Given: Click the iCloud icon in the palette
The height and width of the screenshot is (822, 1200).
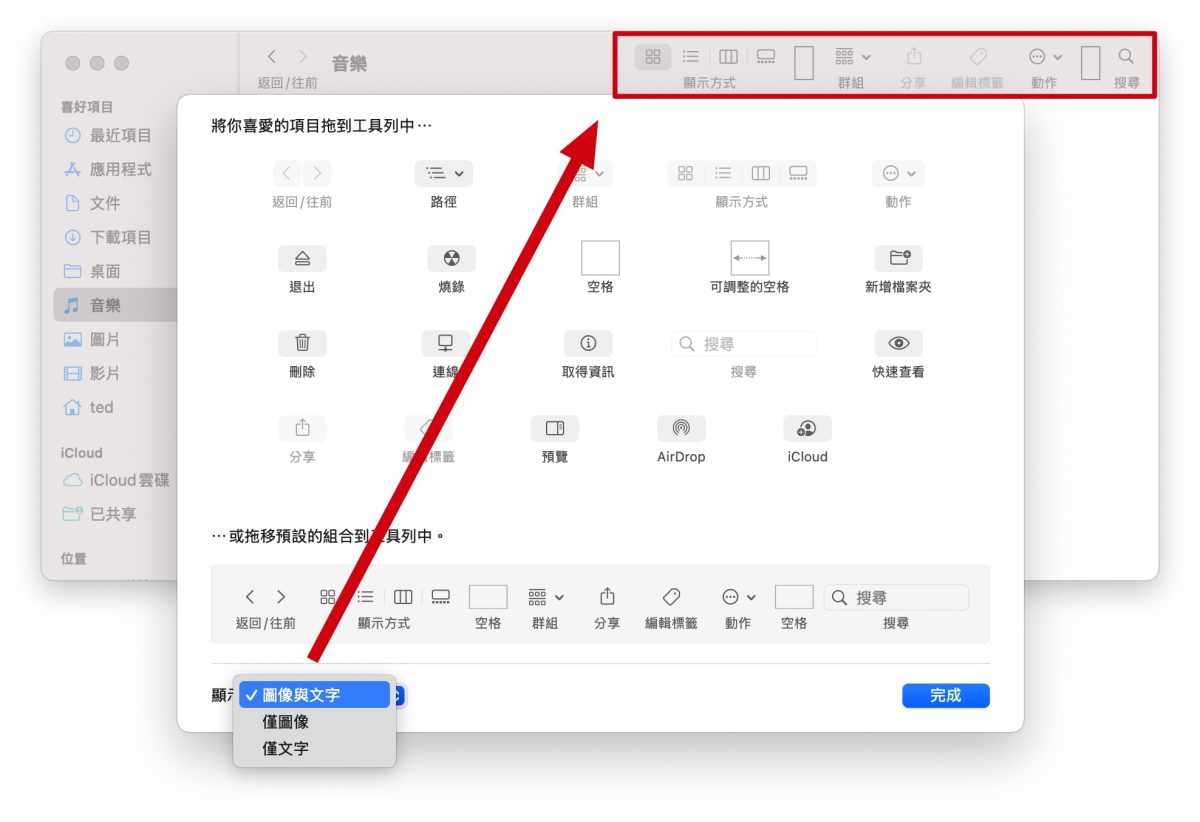Looking at the screenshot, I should point(807,428).
